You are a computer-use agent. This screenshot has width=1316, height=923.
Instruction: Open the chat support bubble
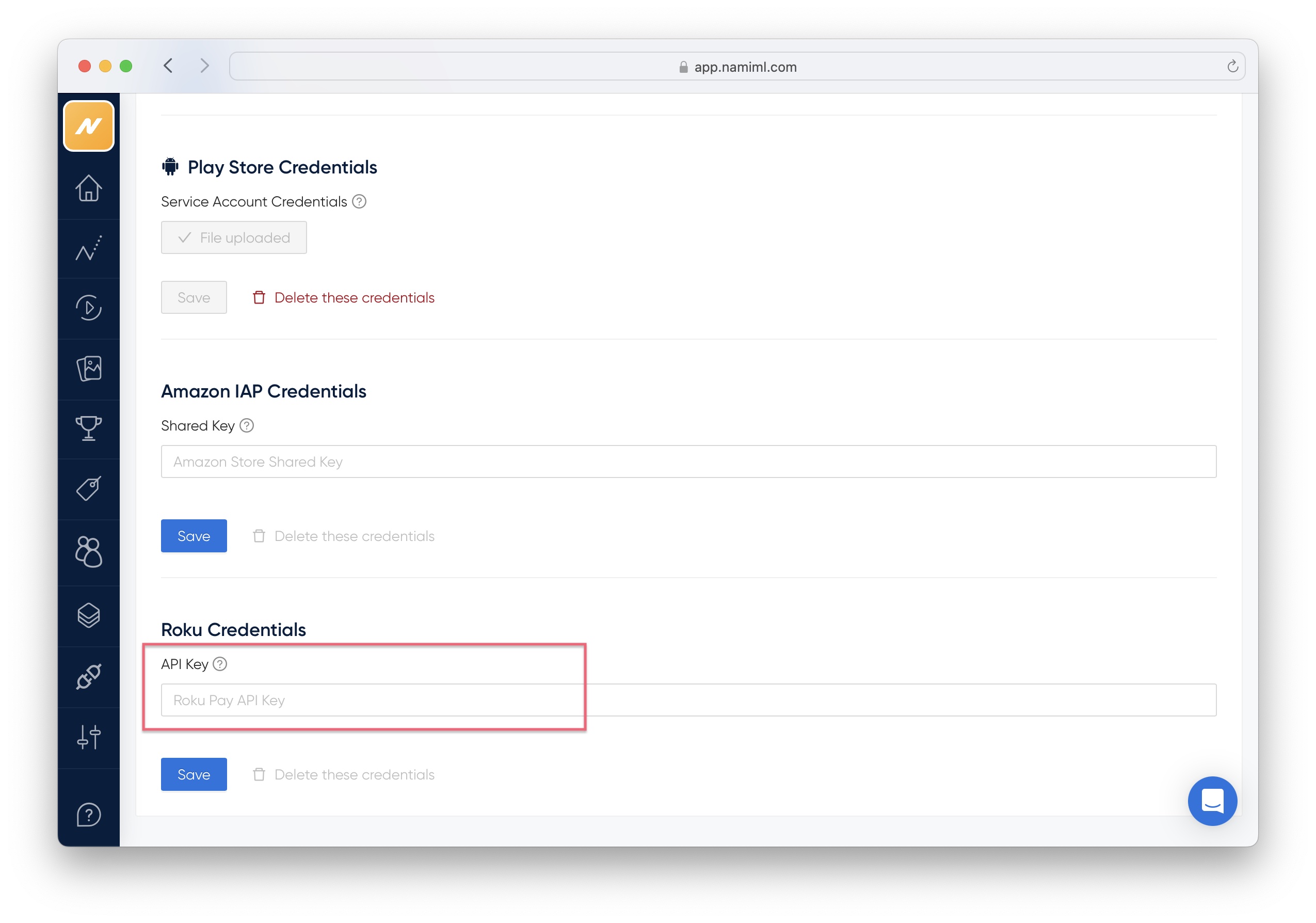(1212, 801)
